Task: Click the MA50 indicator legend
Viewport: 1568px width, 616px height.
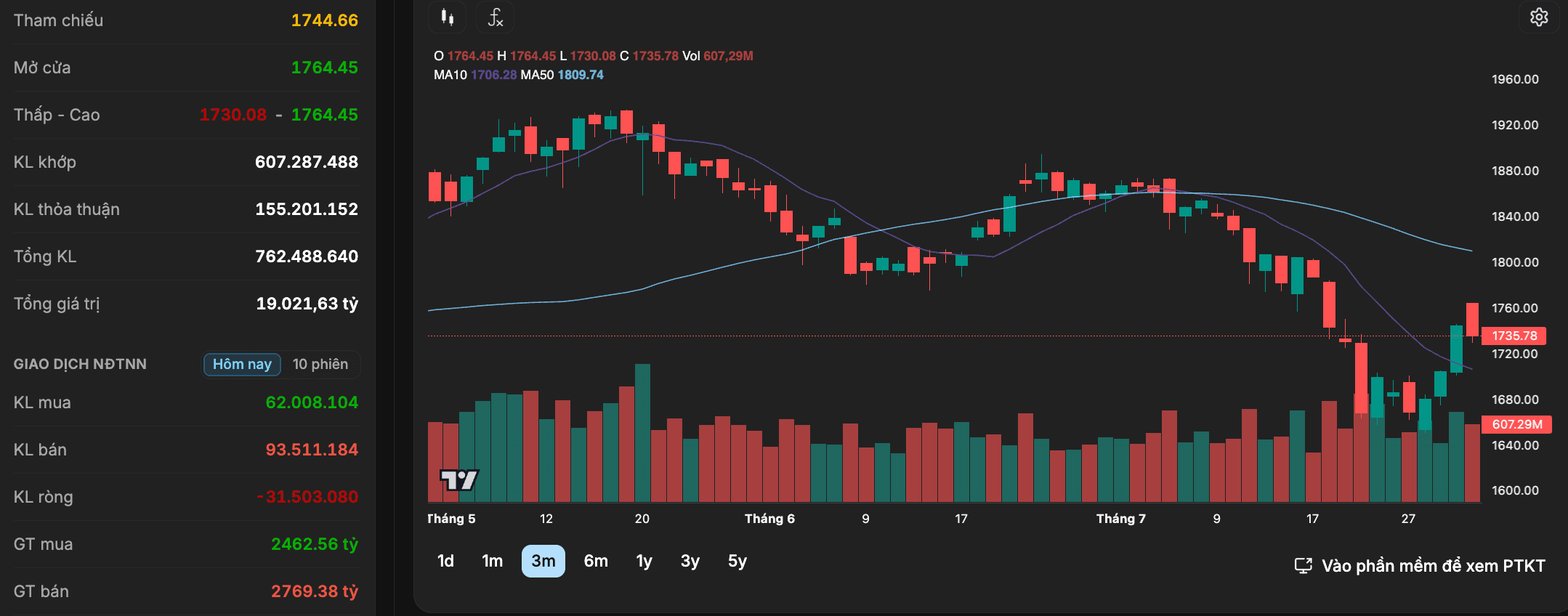Action: coord(562,75)
